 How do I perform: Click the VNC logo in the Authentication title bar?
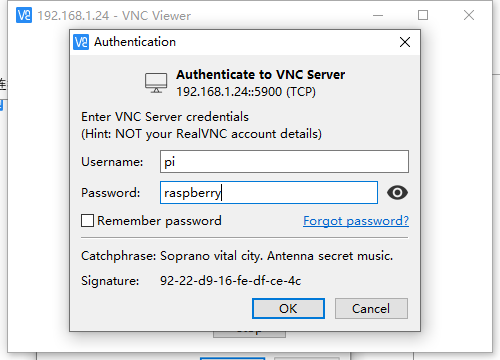point(81,42)
